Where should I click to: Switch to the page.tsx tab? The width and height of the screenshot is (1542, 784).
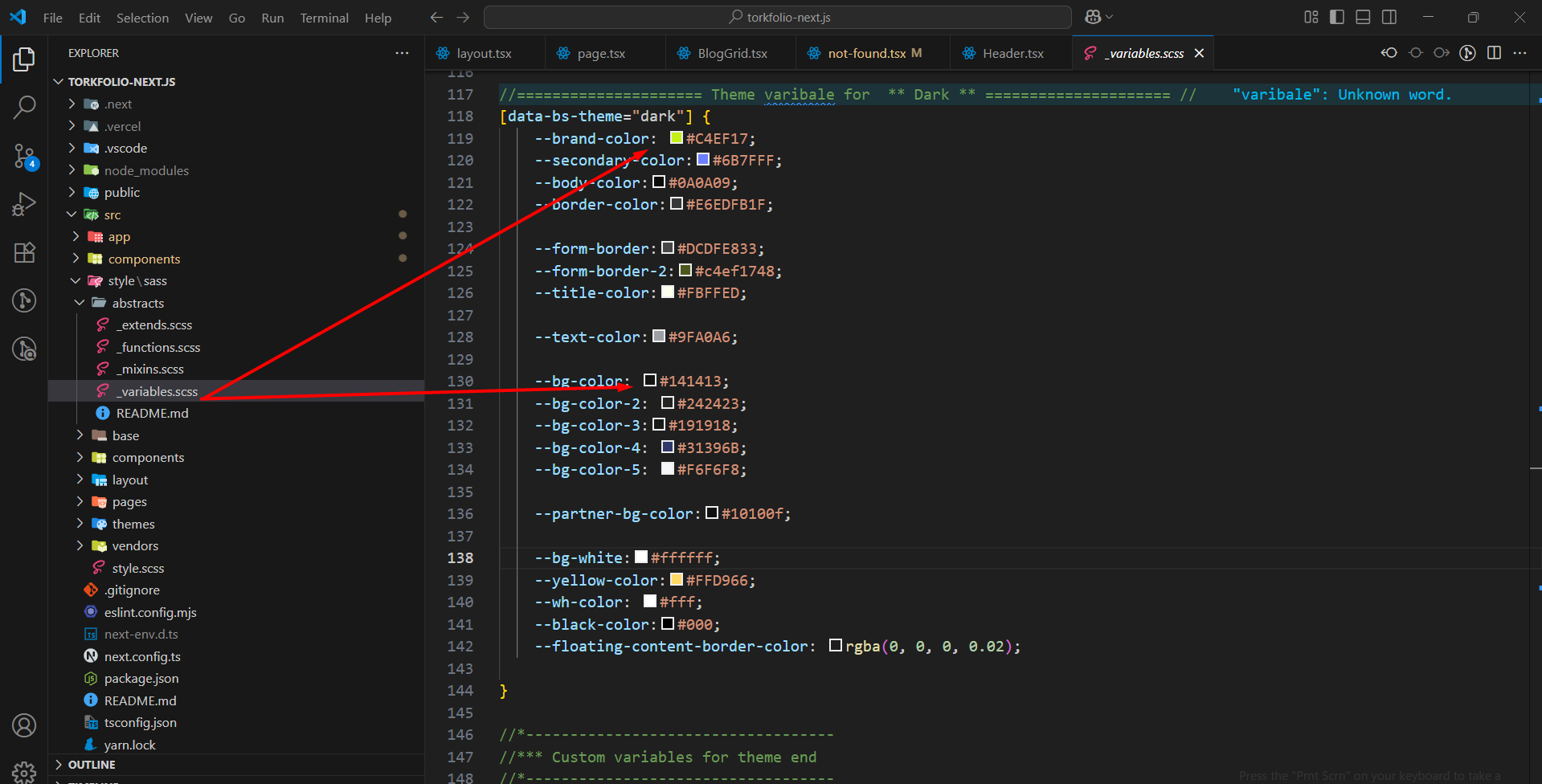click(604, 53)
